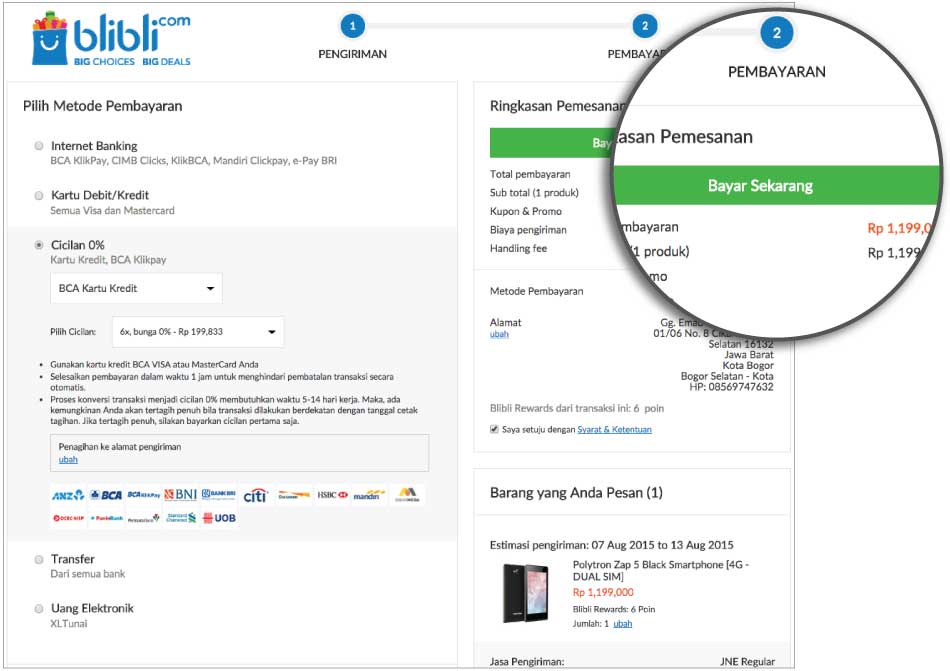Click the BCA bank logo
The height and width of the screenshot is (671, 950).
pyautogui.click(x=106, y=495)
